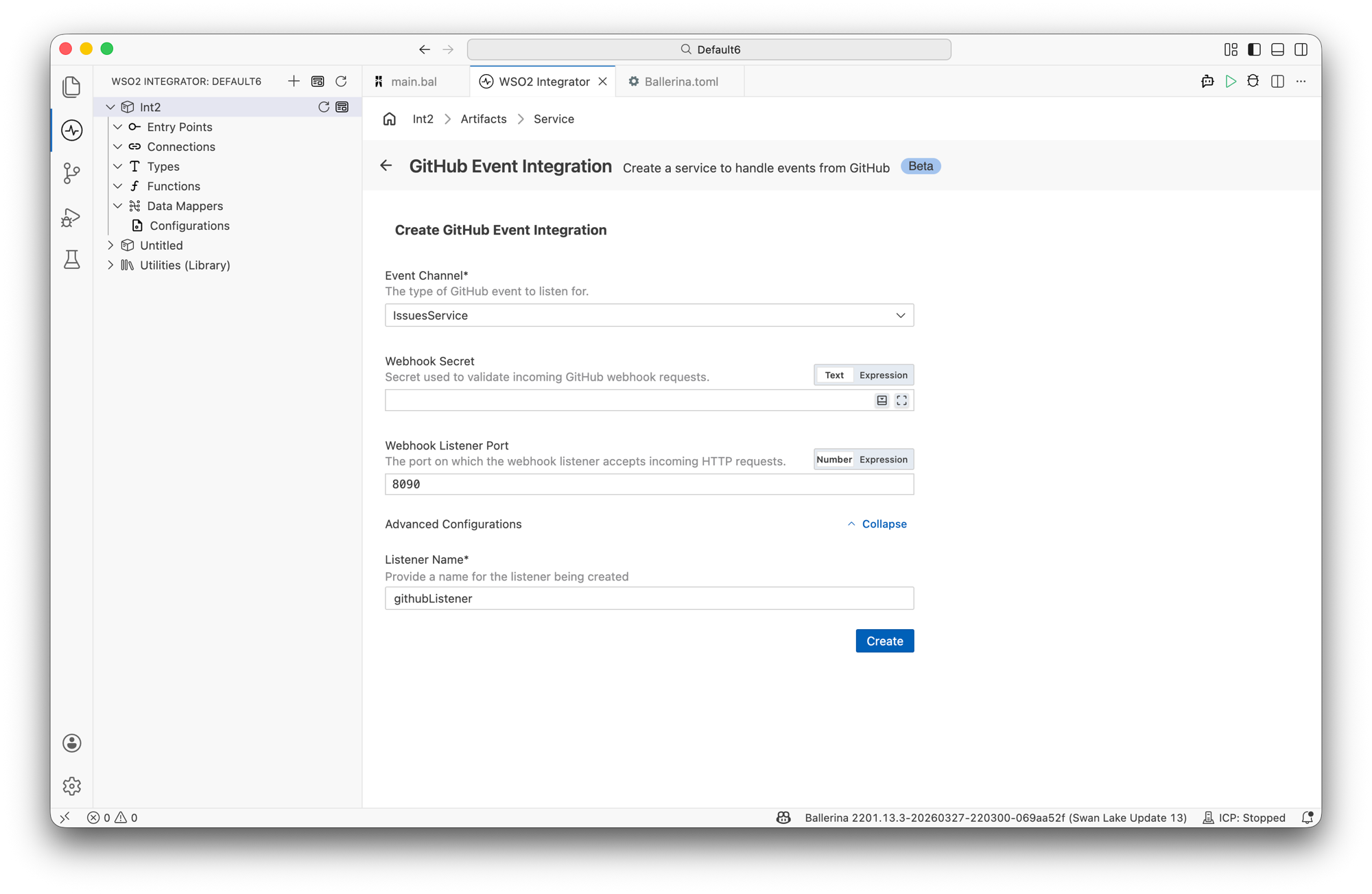Screen dimensions: 1372x894
Task: Collapse Entry Points node
Action: (x=118, y=127)
